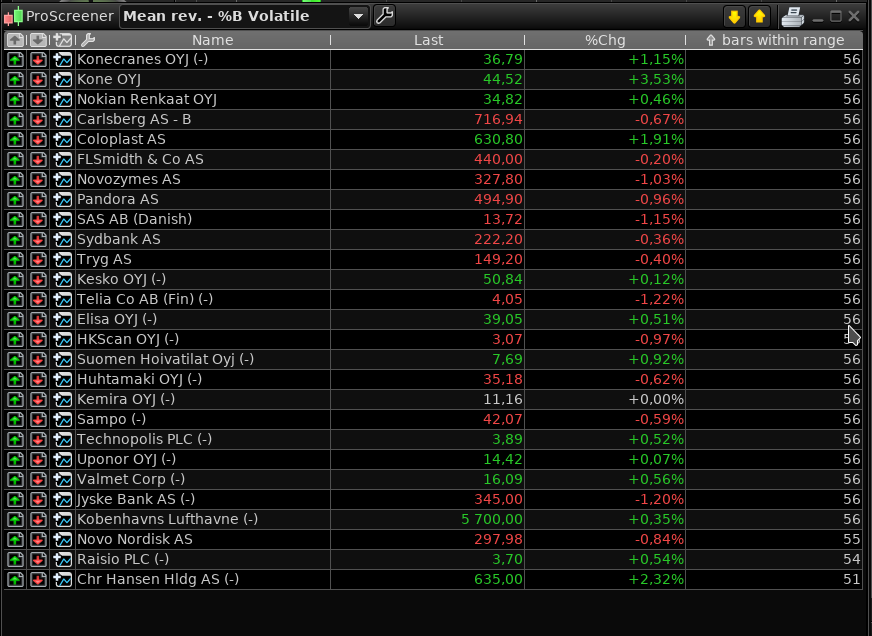Open chart for Kemira OYJ
Viewport: 872px width, 636px height.
click(x=63, y=400)
